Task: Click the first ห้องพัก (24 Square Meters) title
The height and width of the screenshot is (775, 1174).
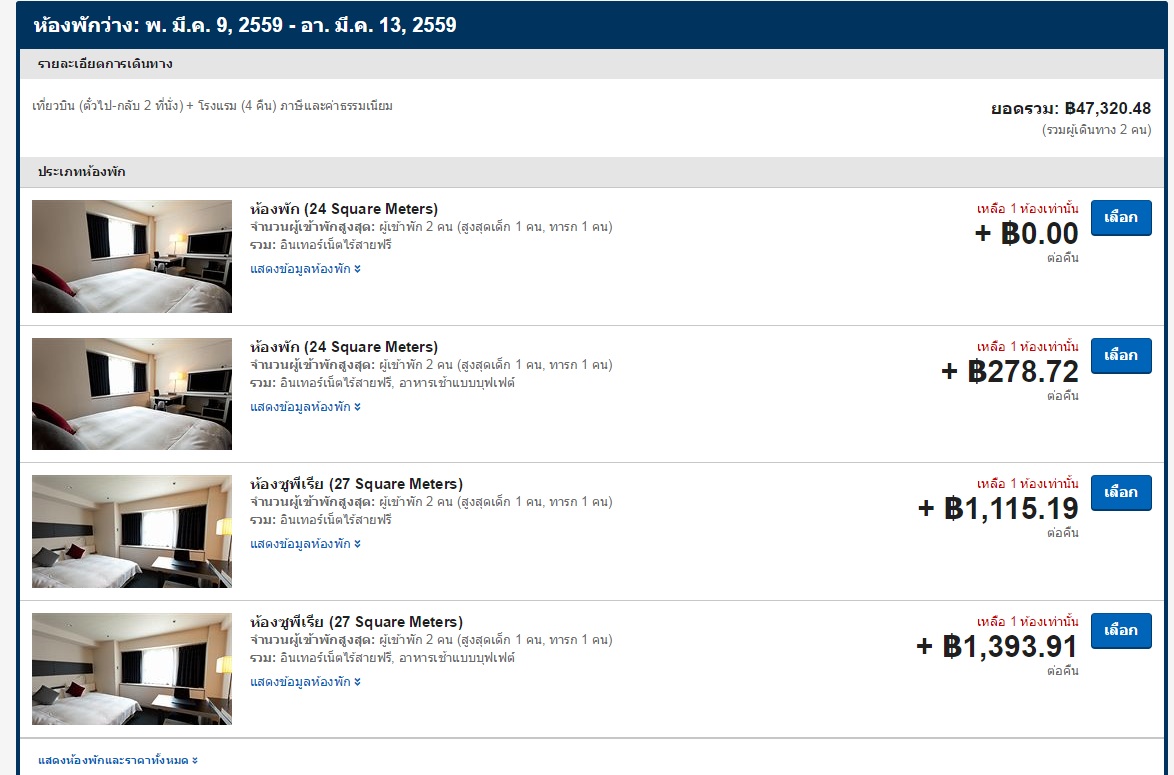Action: 344,209
